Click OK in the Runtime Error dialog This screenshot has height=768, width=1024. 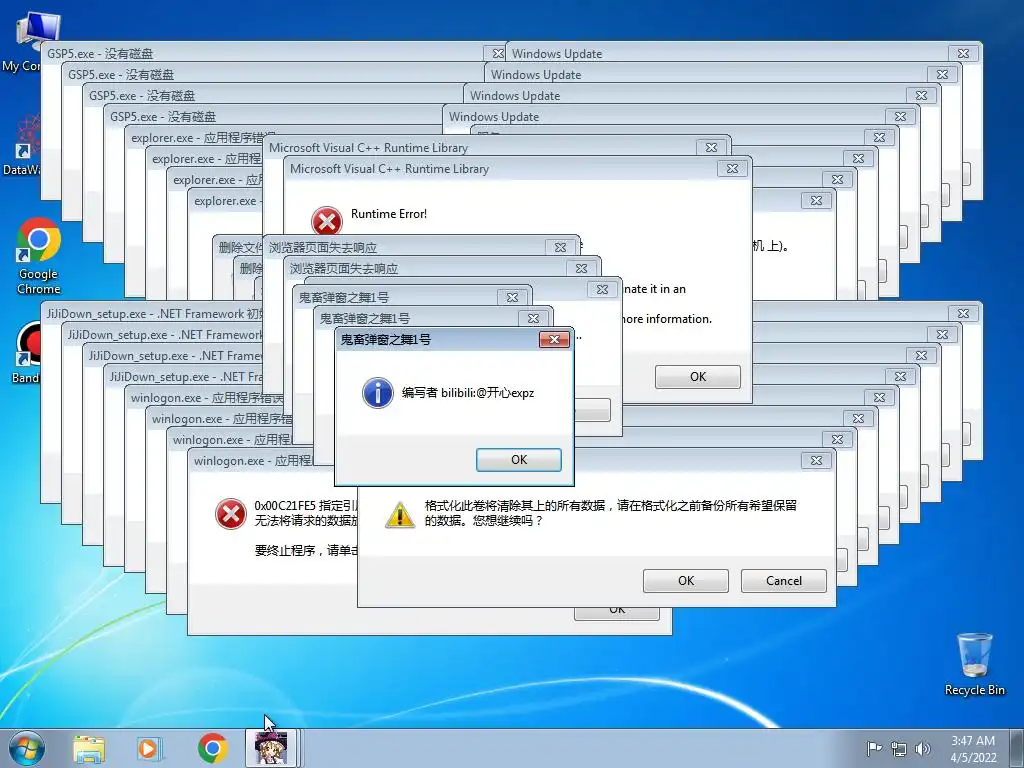[697, 377]
